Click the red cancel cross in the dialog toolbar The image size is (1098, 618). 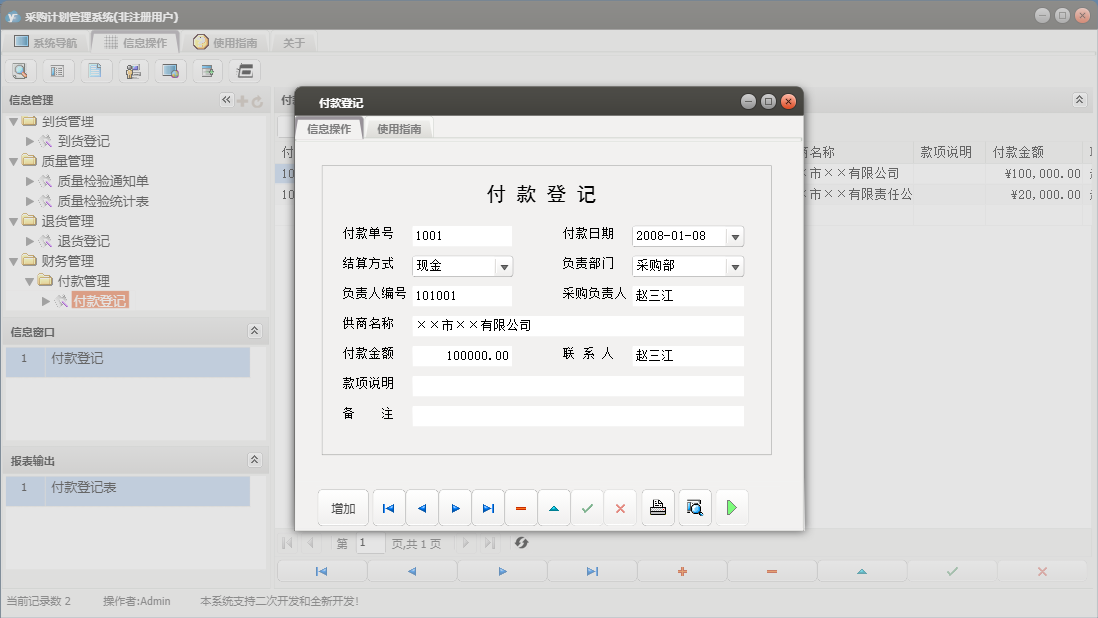[x=620, y=507]
